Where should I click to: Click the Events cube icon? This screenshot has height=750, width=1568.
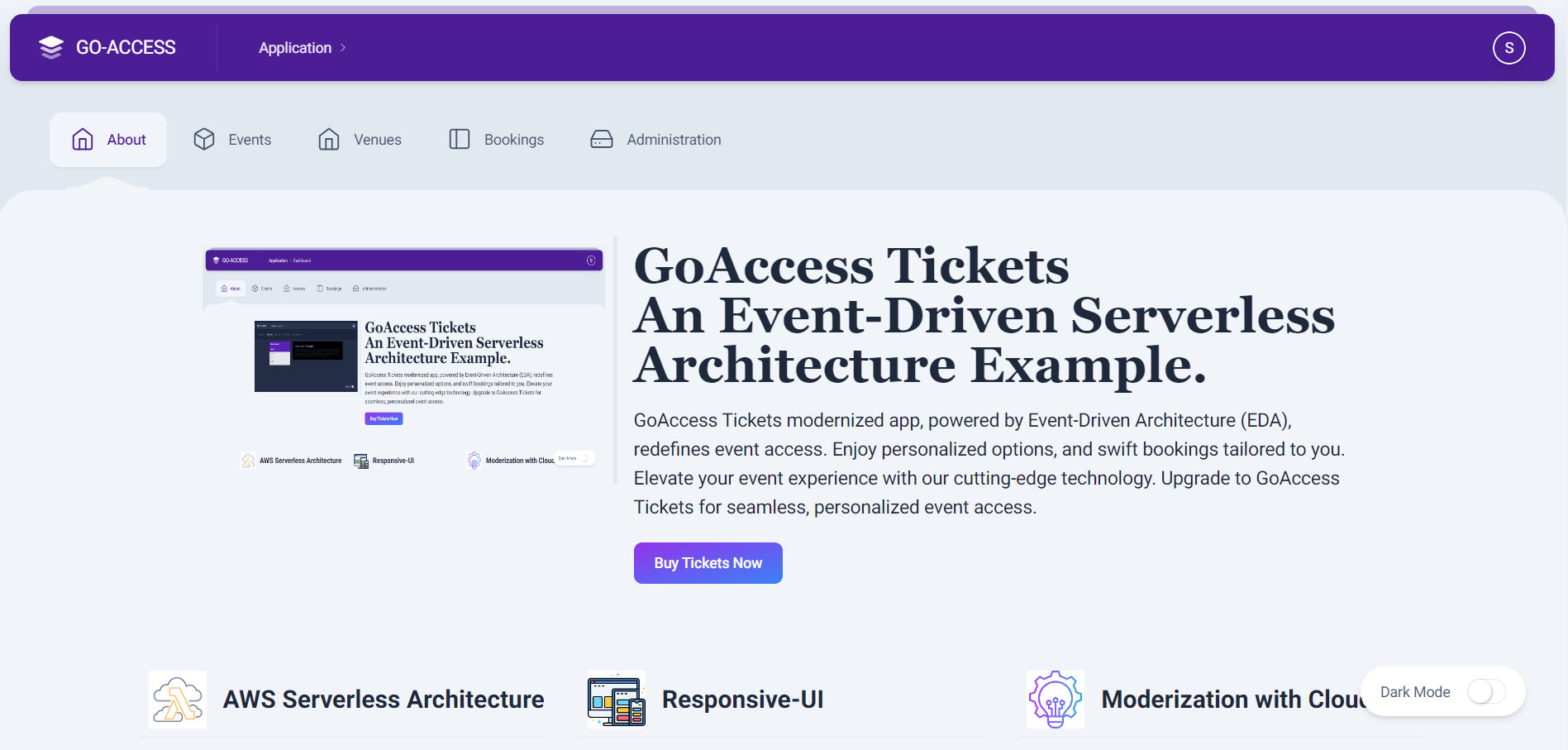point(203,139)
